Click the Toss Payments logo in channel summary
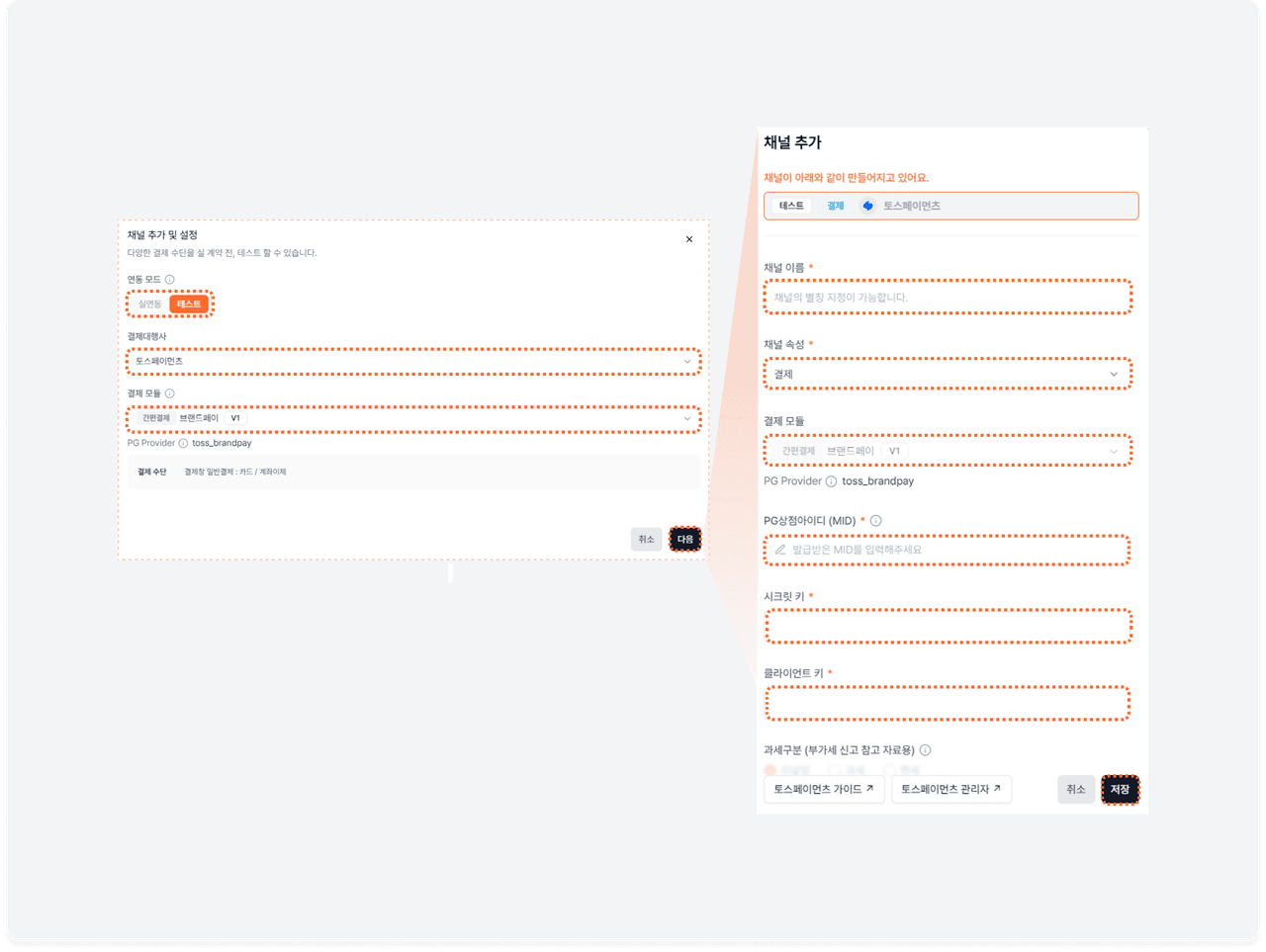 [x=867, y=206]
